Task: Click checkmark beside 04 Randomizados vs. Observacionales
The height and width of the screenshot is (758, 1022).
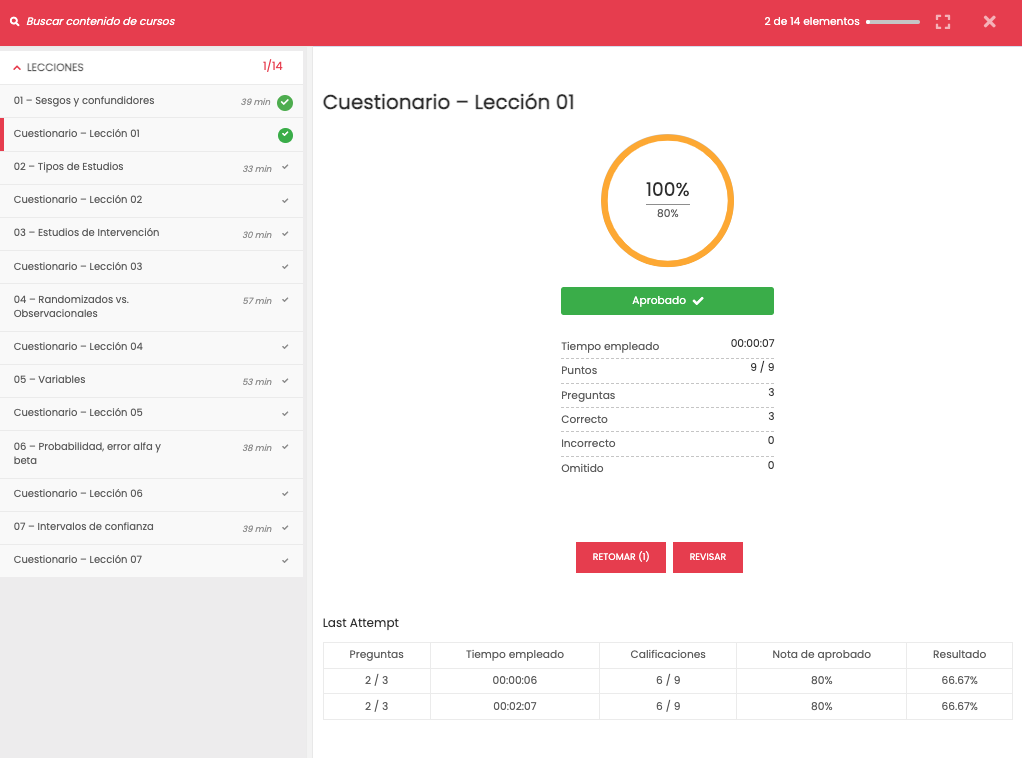Action: (x=285, y=300)
